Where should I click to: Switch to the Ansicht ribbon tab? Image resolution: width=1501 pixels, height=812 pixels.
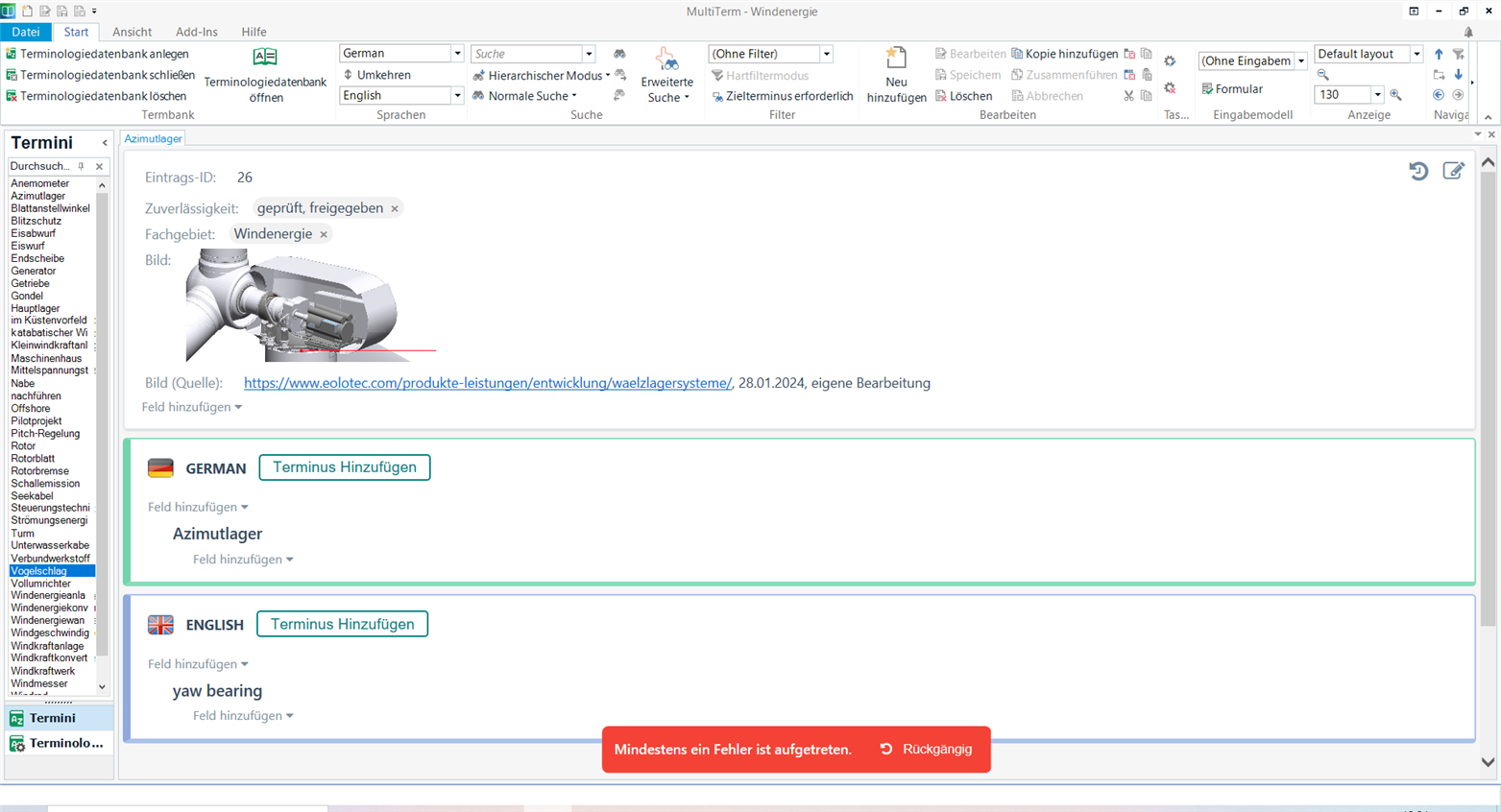pyautogui.click(x=132, y=32)
